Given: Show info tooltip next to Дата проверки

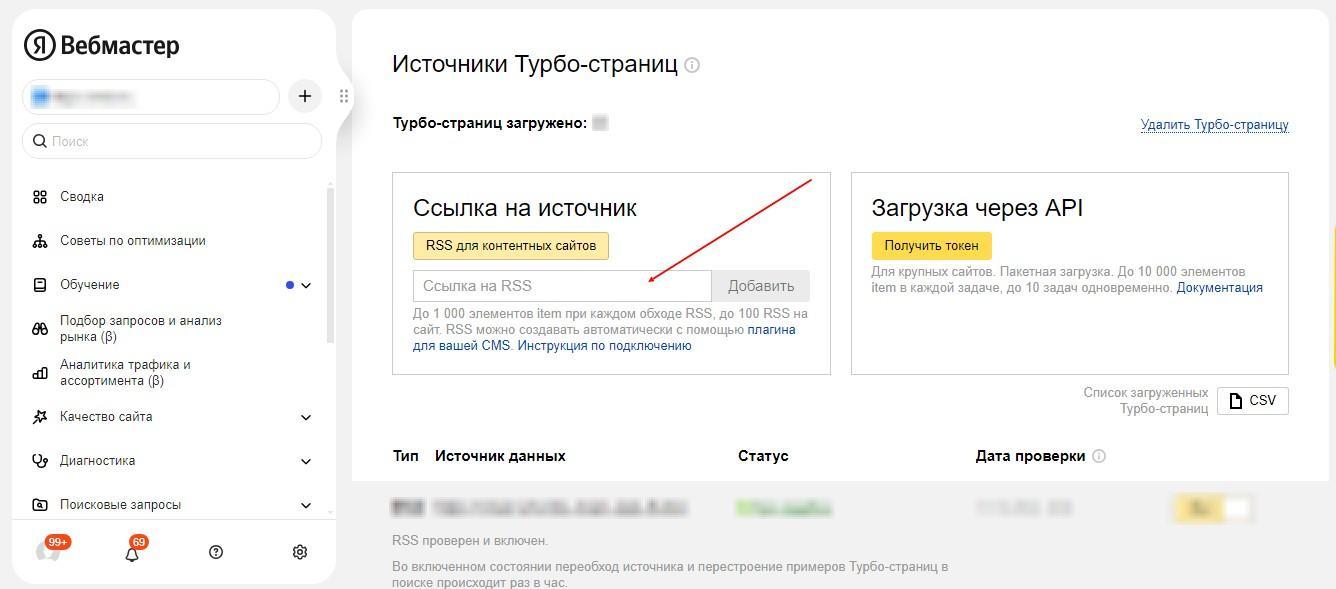Looking at the screenshot, I should click(1099, 456).
